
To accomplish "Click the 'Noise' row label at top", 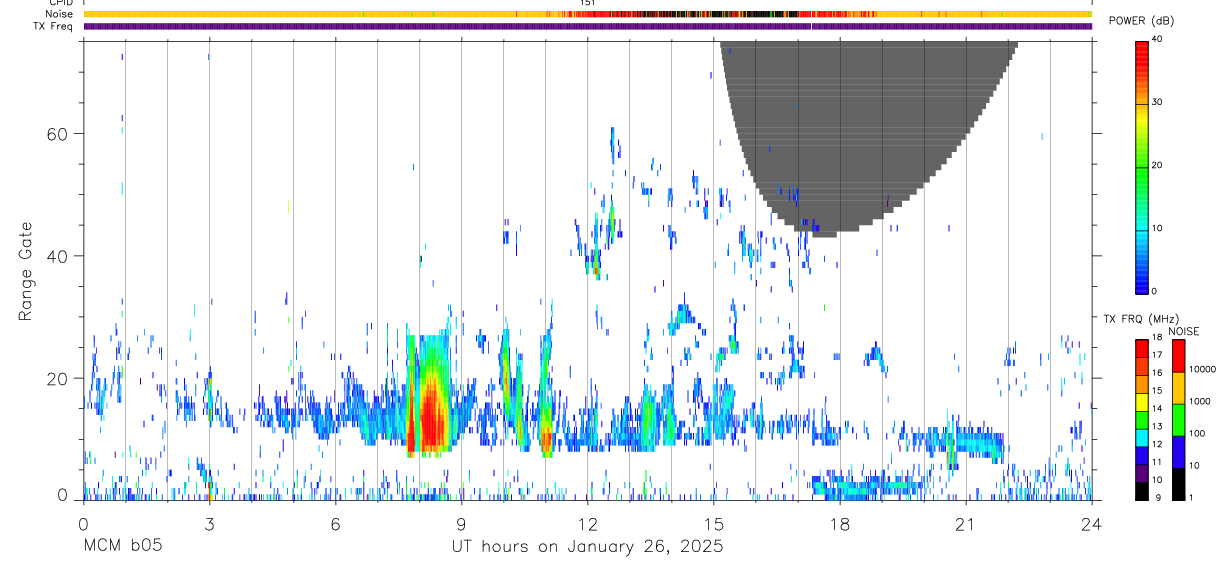I will tap(60, 14).
